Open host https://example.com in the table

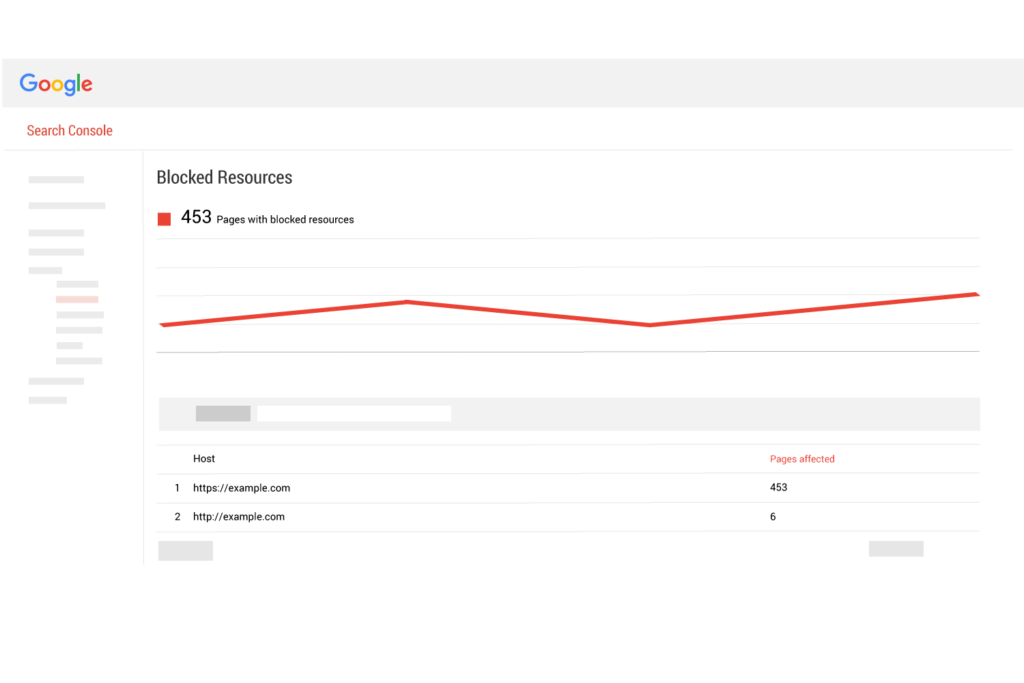point(241,488)
